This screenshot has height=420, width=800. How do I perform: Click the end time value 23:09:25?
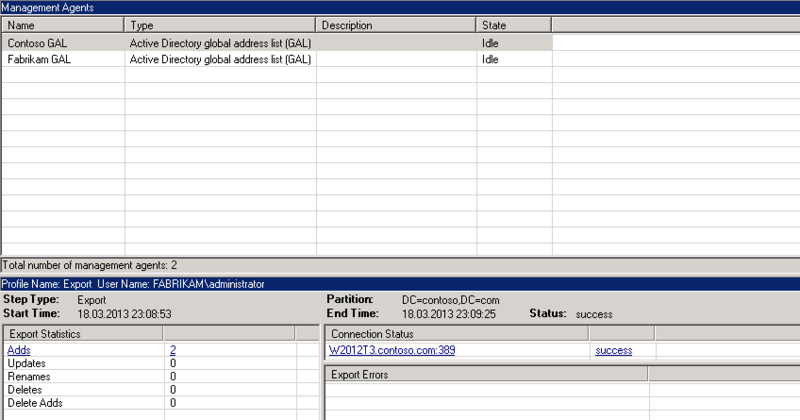[x=448, y=314]
